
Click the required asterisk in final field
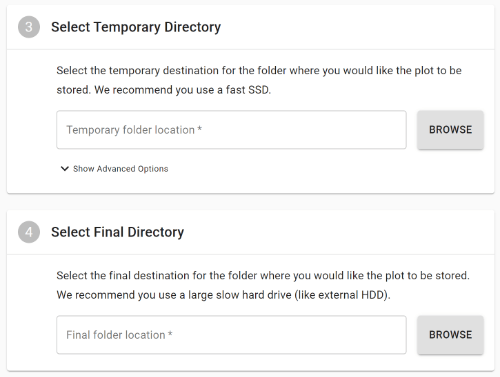pyautogui.click(x=170, y=334)
